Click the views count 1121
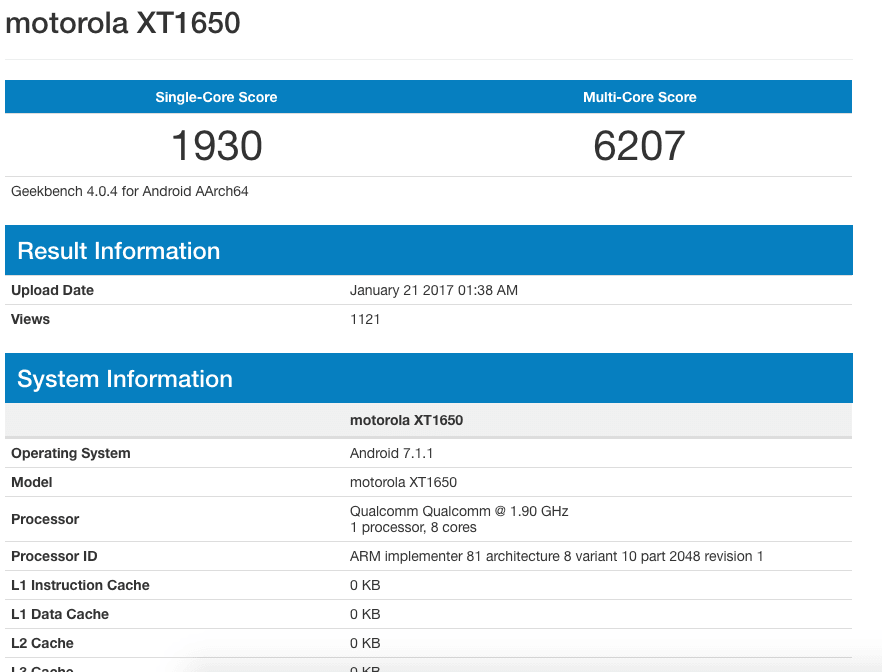Image resolution: width=882 pixels, height=672 pixels. click(x=365, y=319)
